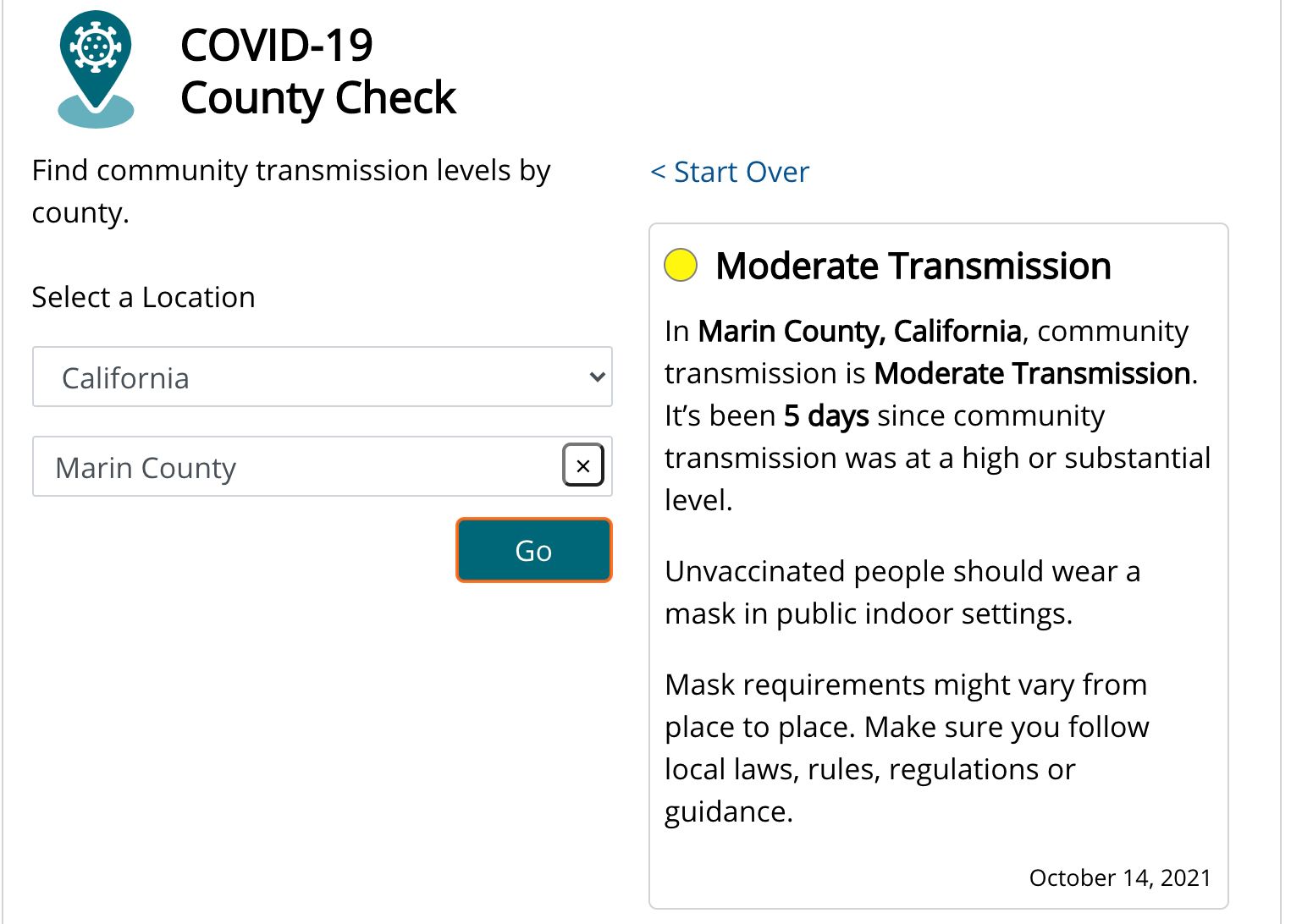Image resolution: width=1291 pixels, height=924 pixels.
Task: Click the Go button
Action: [x=533, y=550]
